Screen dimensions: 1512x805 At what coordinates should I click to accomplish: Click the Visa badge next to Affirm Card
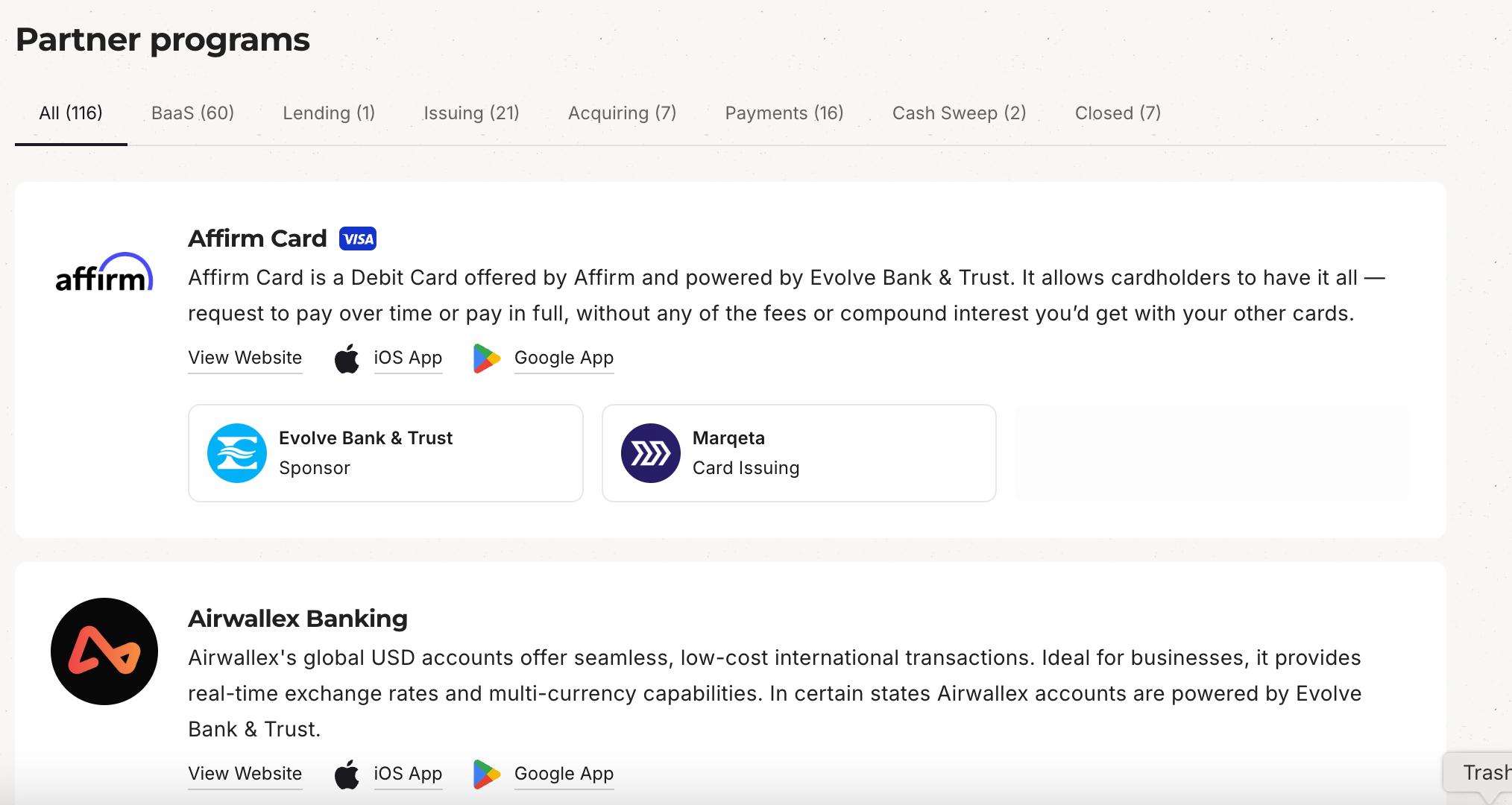358,239
